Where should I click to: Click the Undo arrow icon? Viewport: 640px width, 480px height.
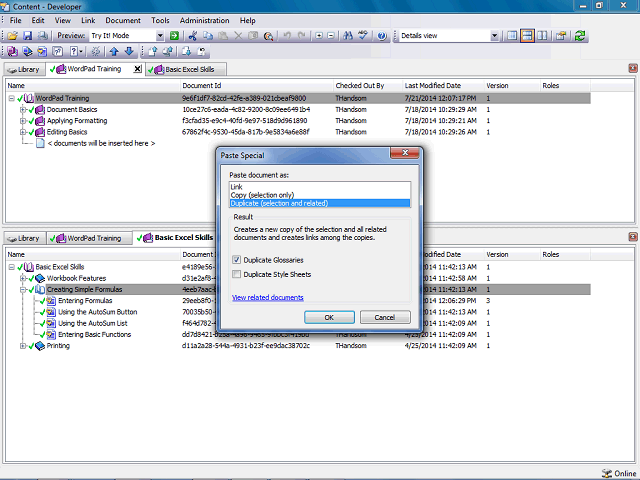pos(287,36)
